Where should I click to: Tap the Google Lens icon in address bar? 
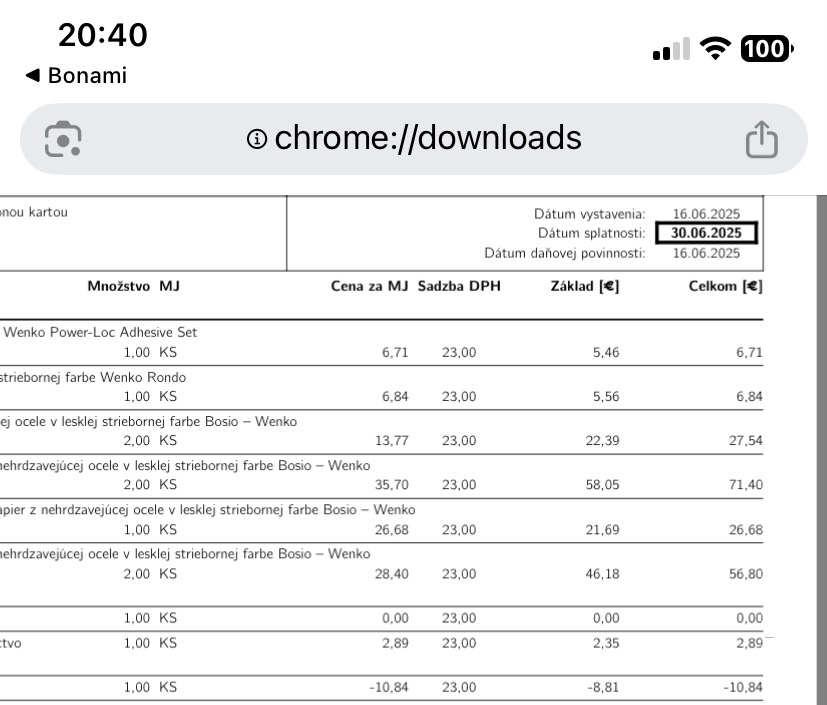63,138
